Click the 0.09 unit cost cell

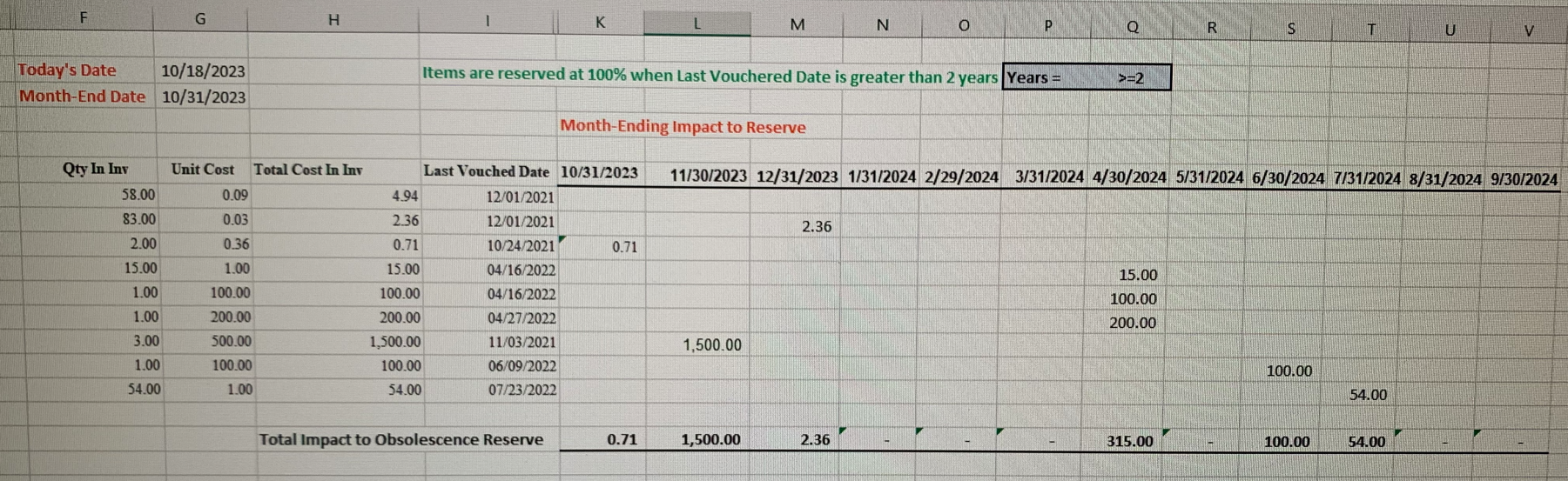click(x=235, y=196)
